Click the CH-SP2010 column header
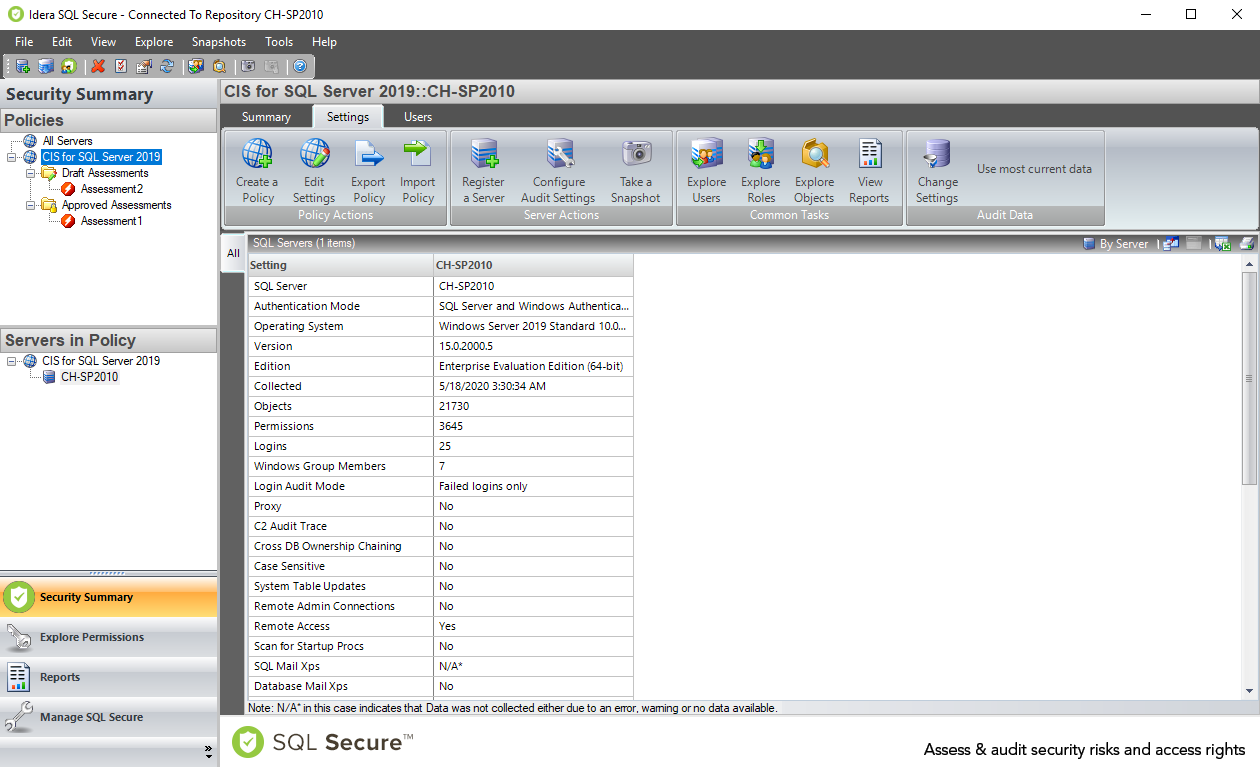The height and width of the screenshot is (767, 1260). (533, 265)
